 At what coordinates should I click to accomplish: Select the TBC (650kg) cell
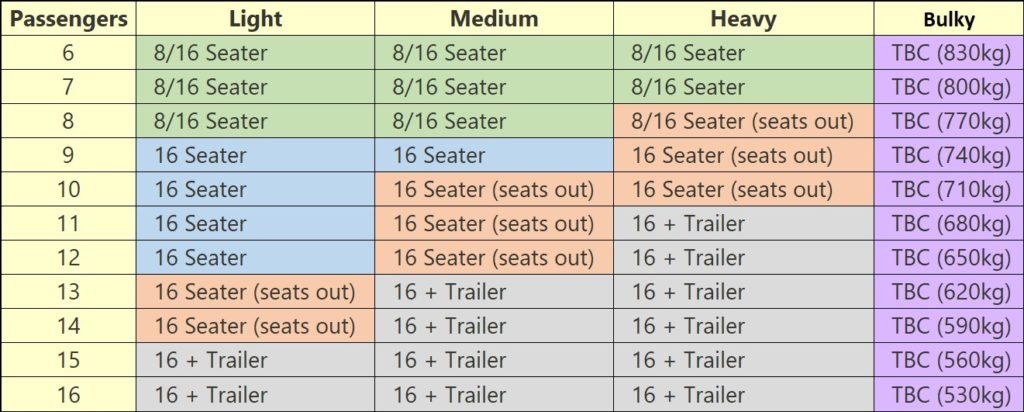pos(948,257)
